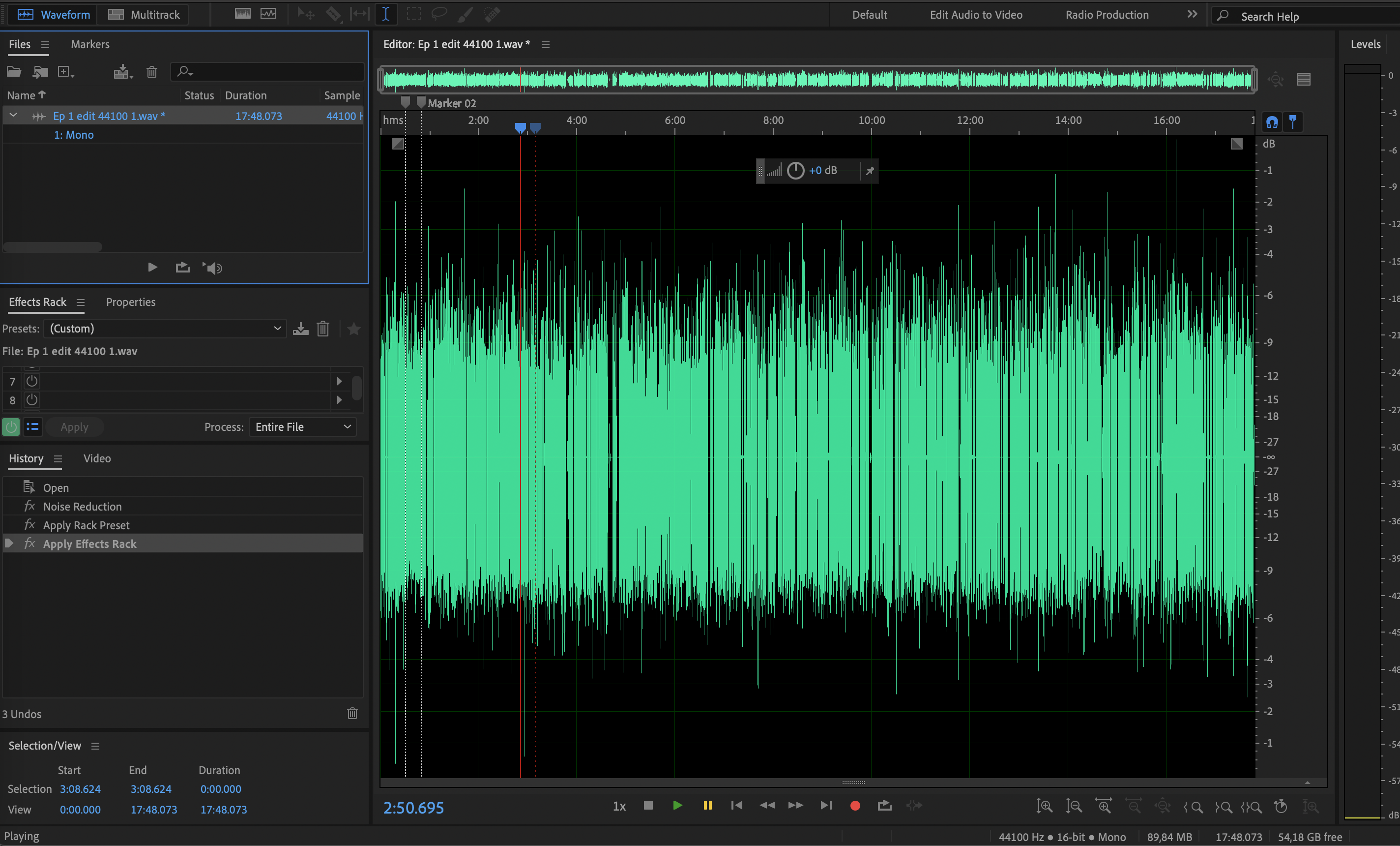Switch to the Video tab

point(97,458)
